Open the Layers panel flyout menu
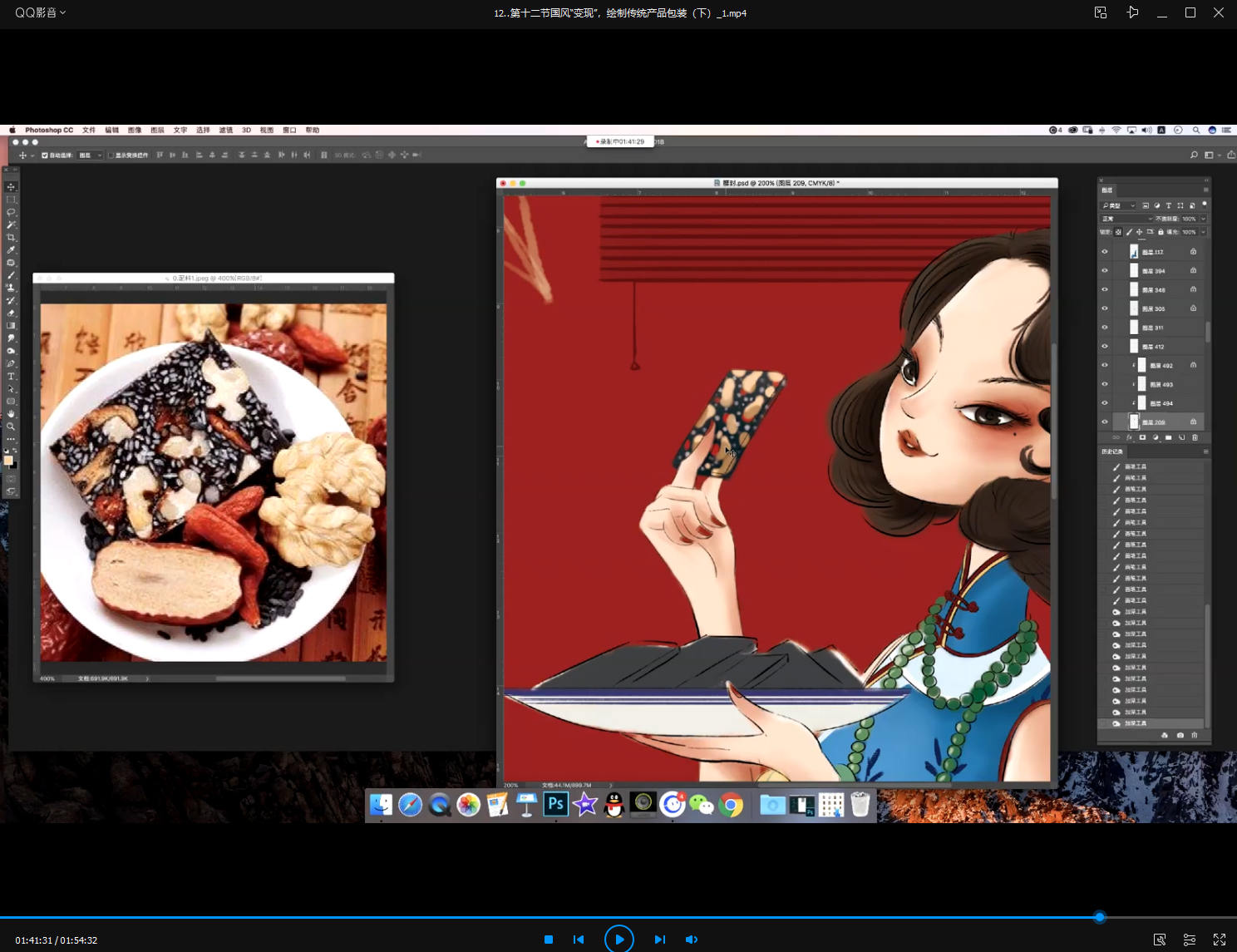This screenshot has height=952, width=1237. pyautogui.click(x=1205, y=190)
